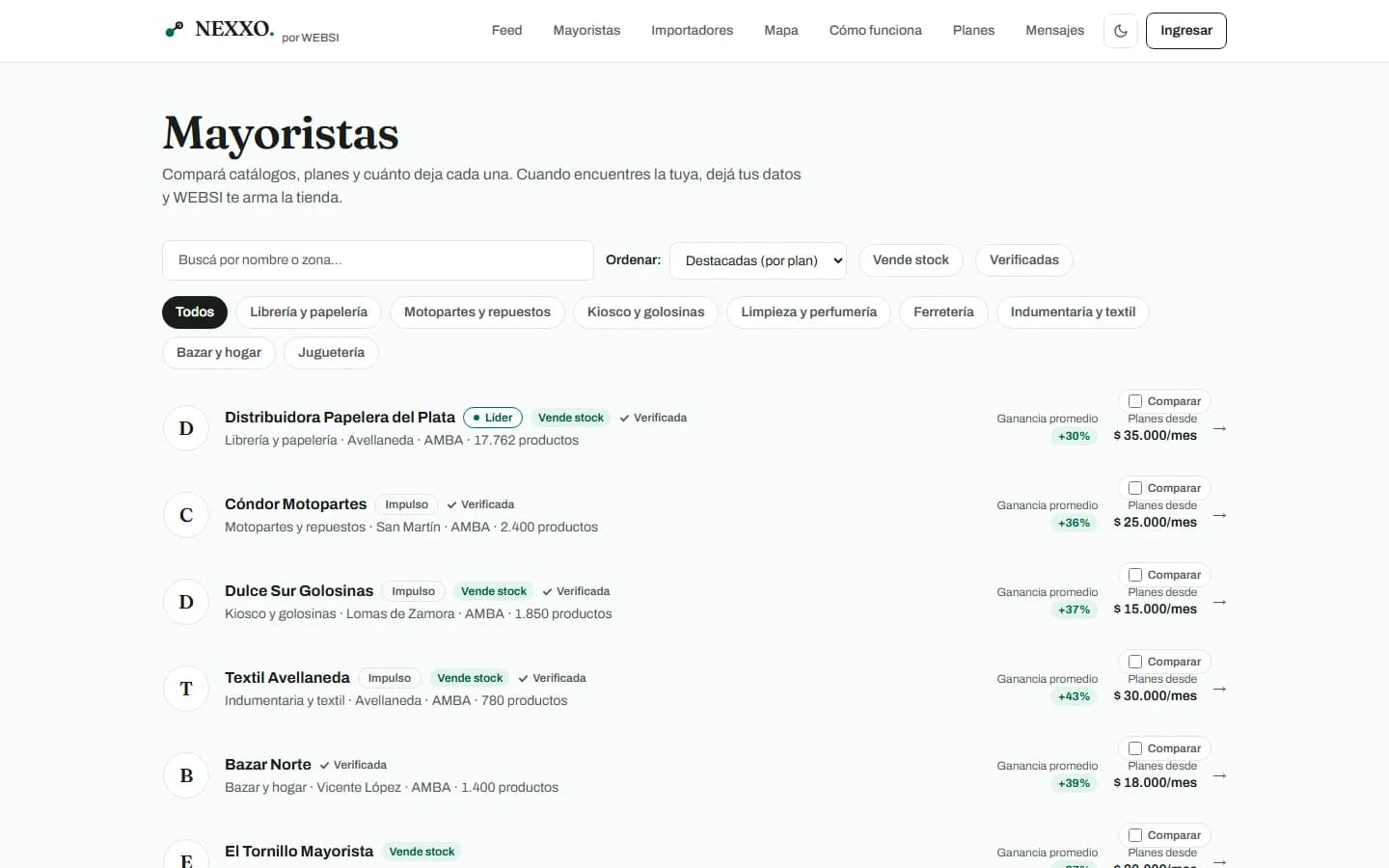Check Comparar for Textil Avellaneda
The height and width of the screenshot is (868, 1389).
click(x=1135, y=662)
